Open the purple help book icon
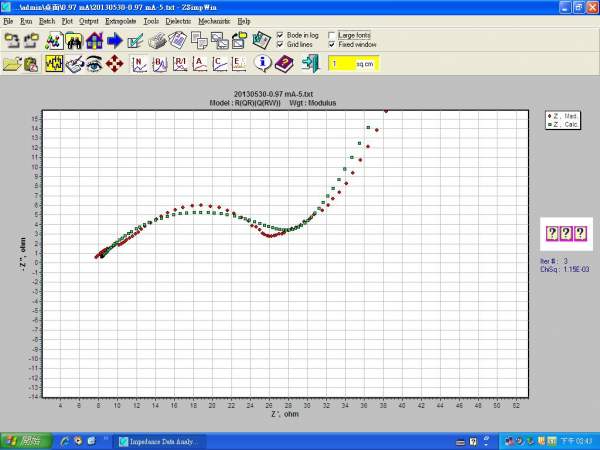600x450 pixels. click(284, 63)
